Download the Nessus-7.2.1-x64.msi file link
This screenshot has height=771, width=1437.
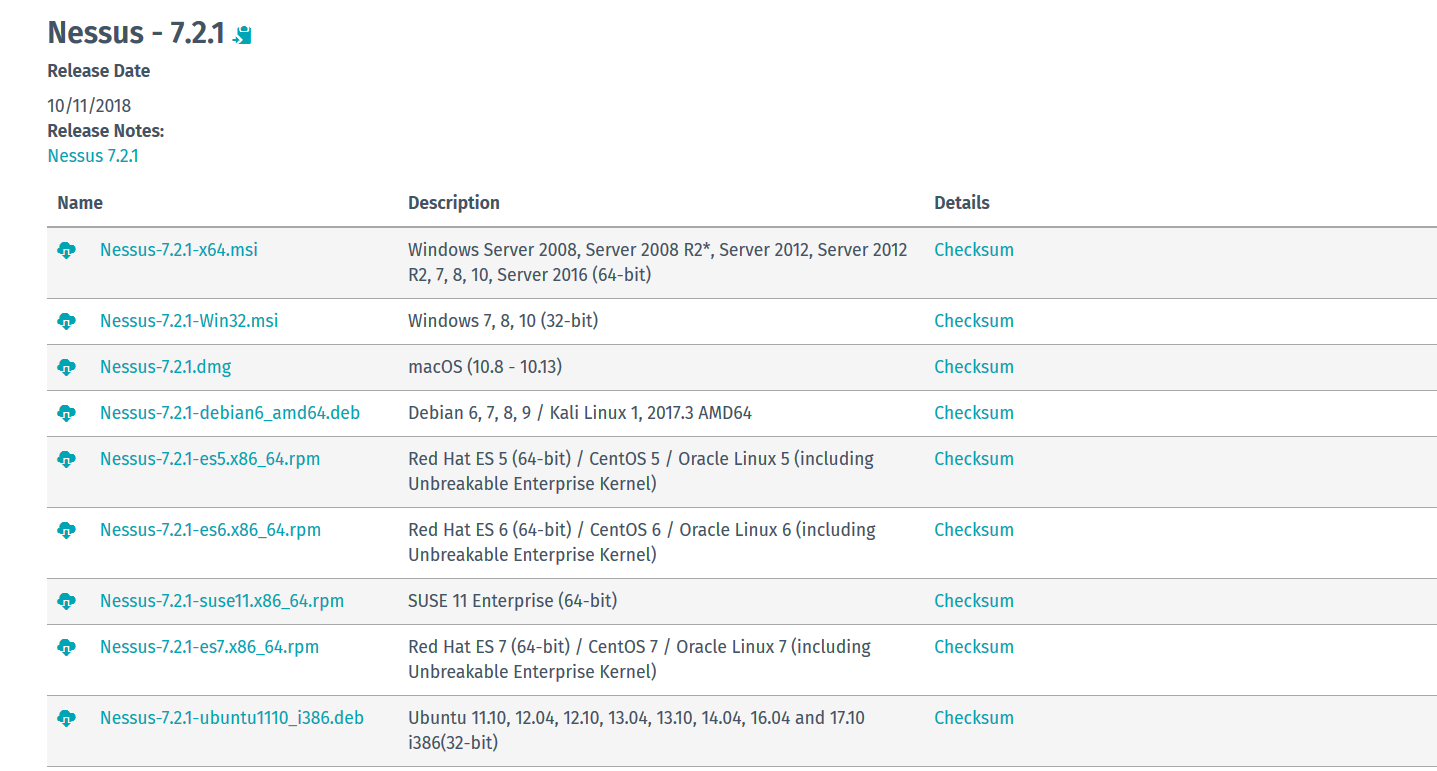[178, 250]
